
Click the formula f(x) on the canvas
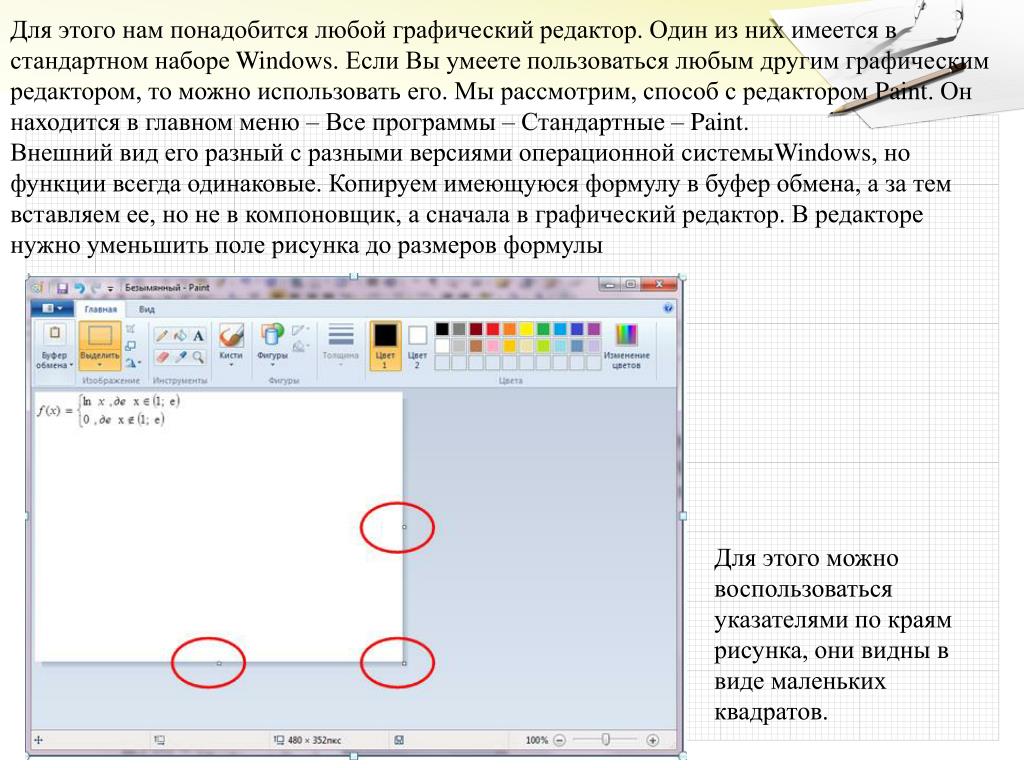click(x=108, y=410)
